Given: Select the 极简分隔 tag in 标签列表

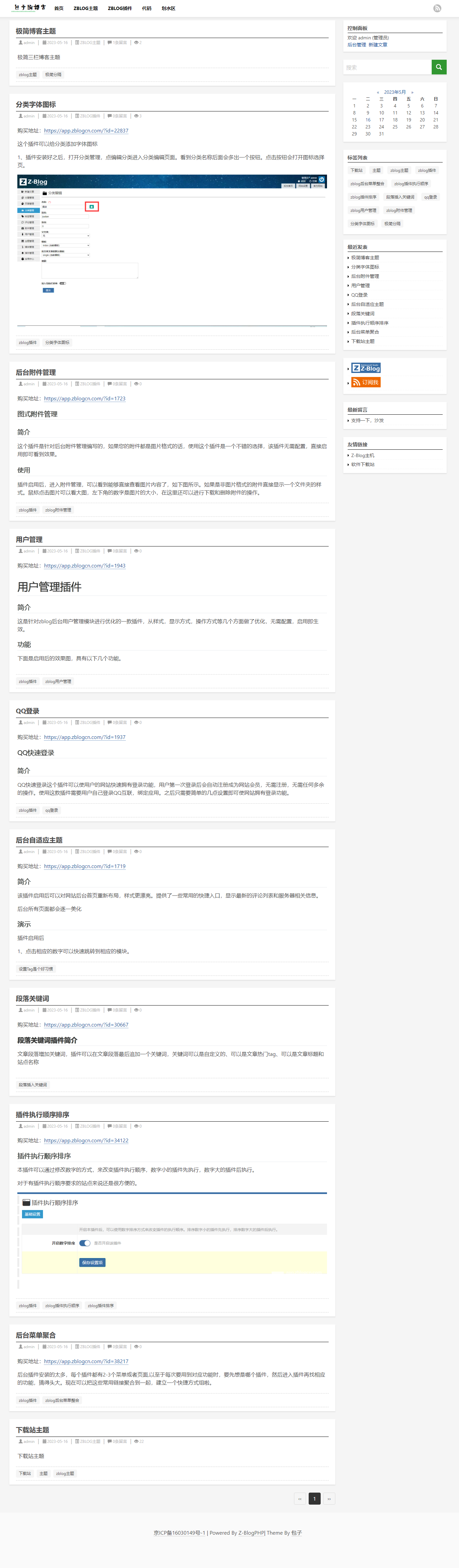Looking at the screenshot, I should click(x=392, y=224).
